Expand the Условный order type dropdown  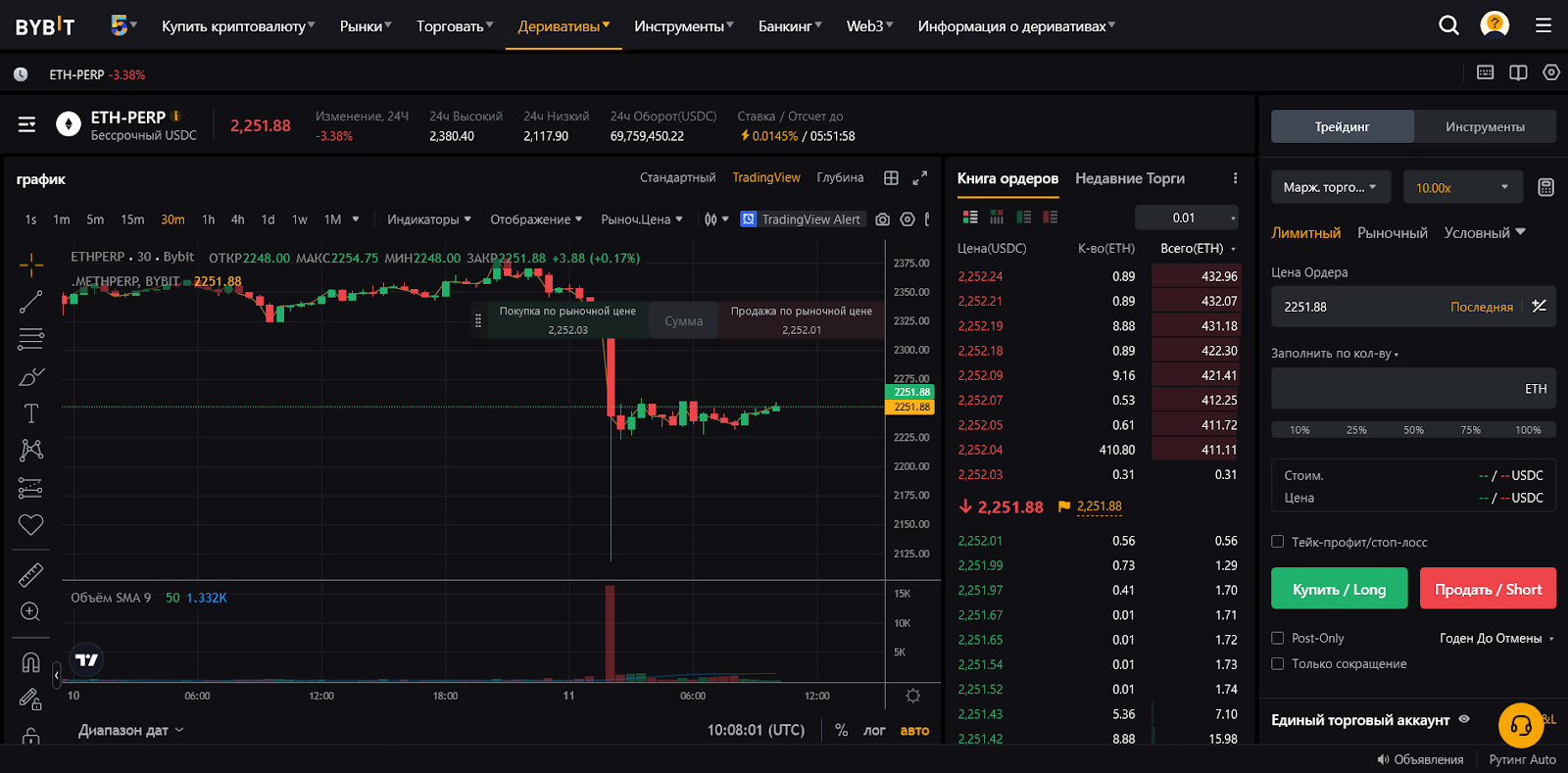tap(1485, 232)
